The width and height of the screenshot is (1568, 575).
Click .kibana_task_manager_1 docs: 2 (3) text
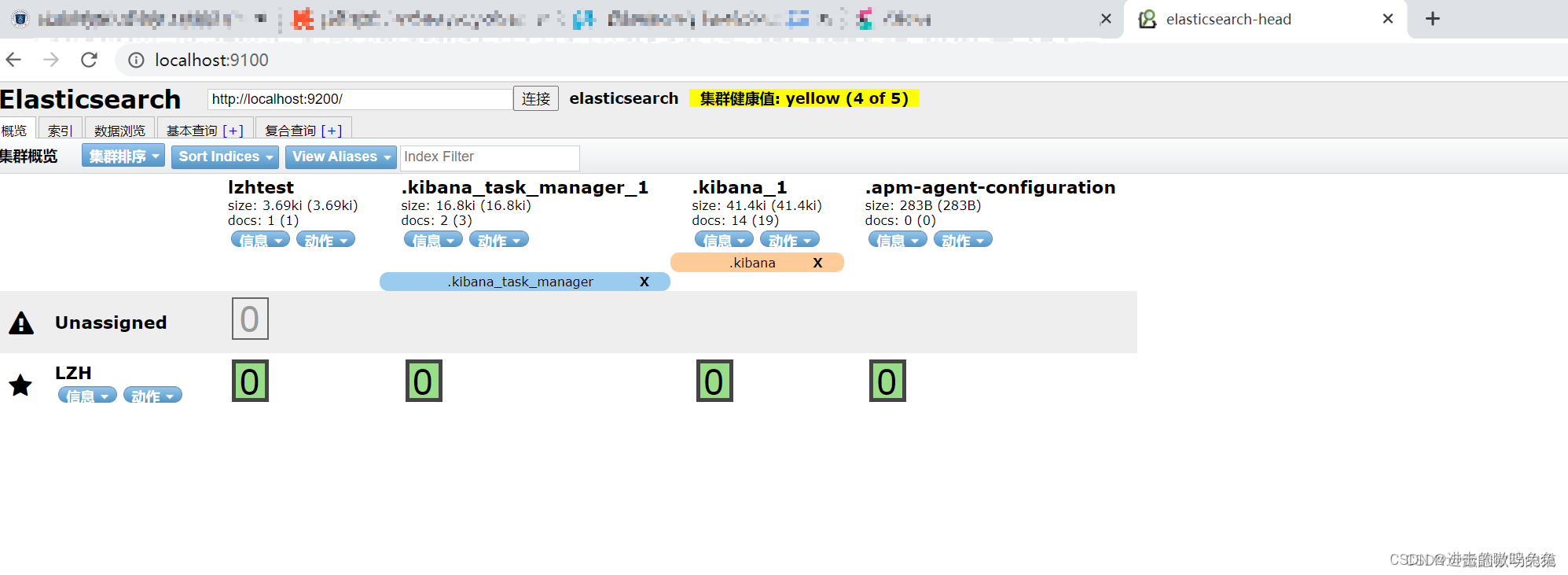pos(437,220)
